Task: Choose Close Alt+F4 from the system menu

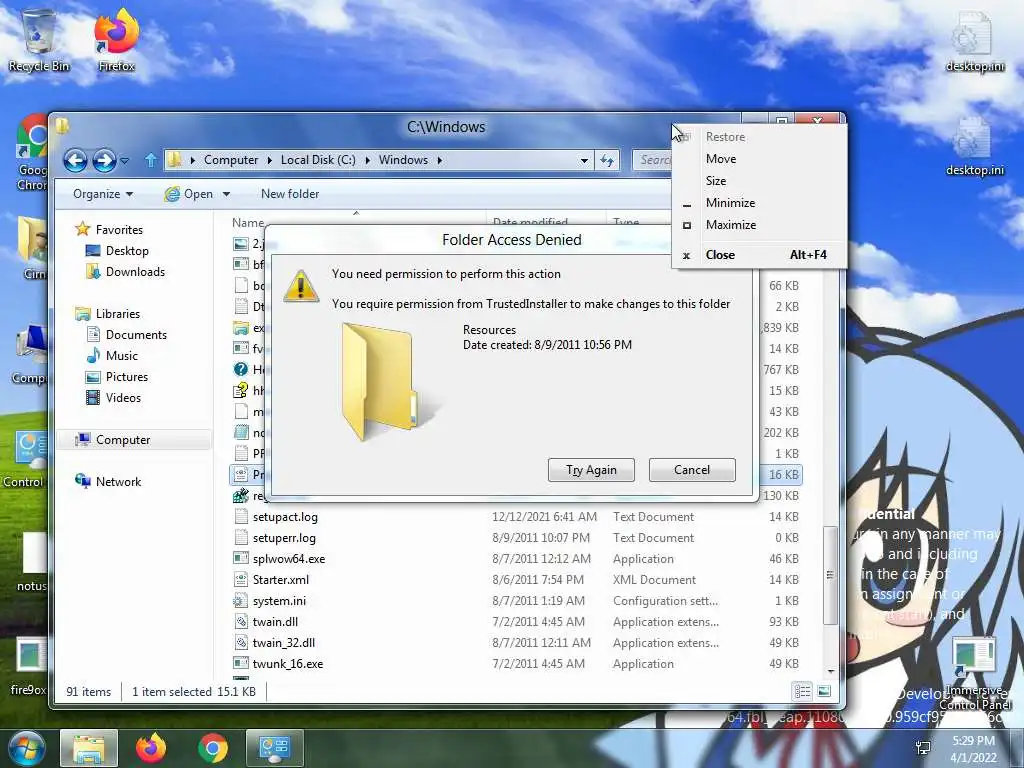Action: (x=760, y=255)
